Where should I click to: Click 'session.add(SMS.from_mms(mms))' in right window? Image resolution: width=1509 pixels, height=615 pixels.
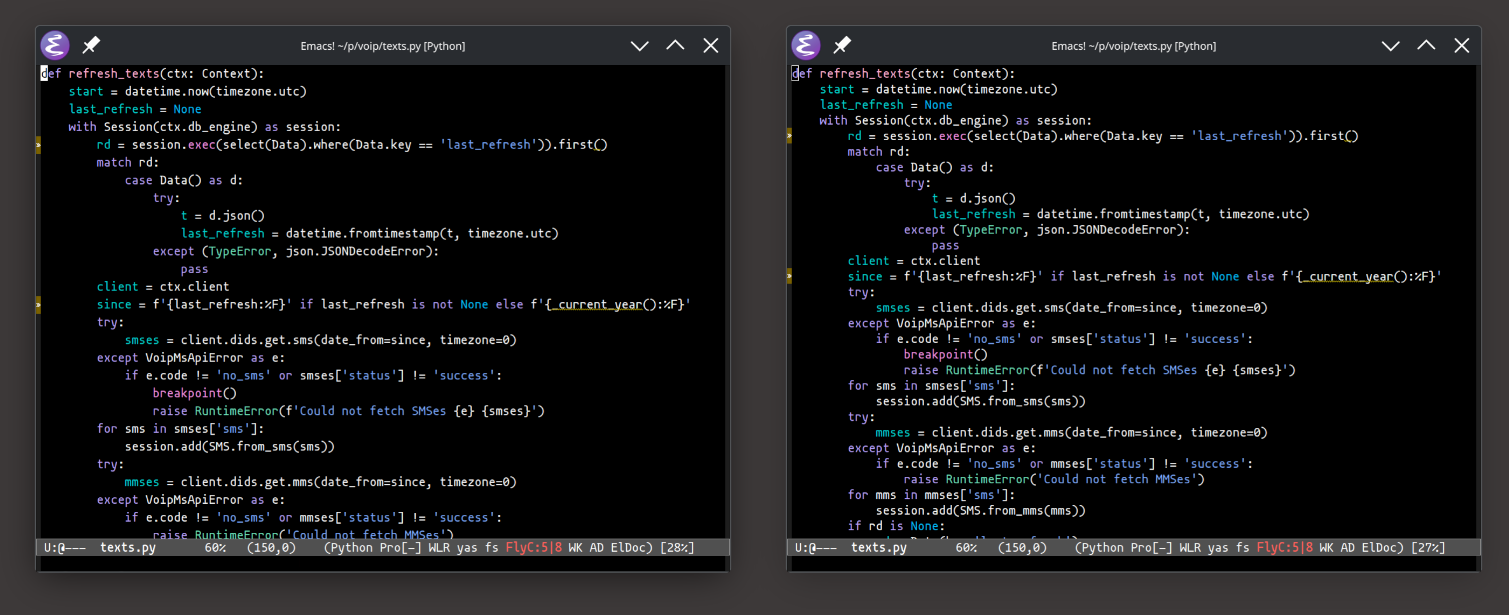click(981, 510)
